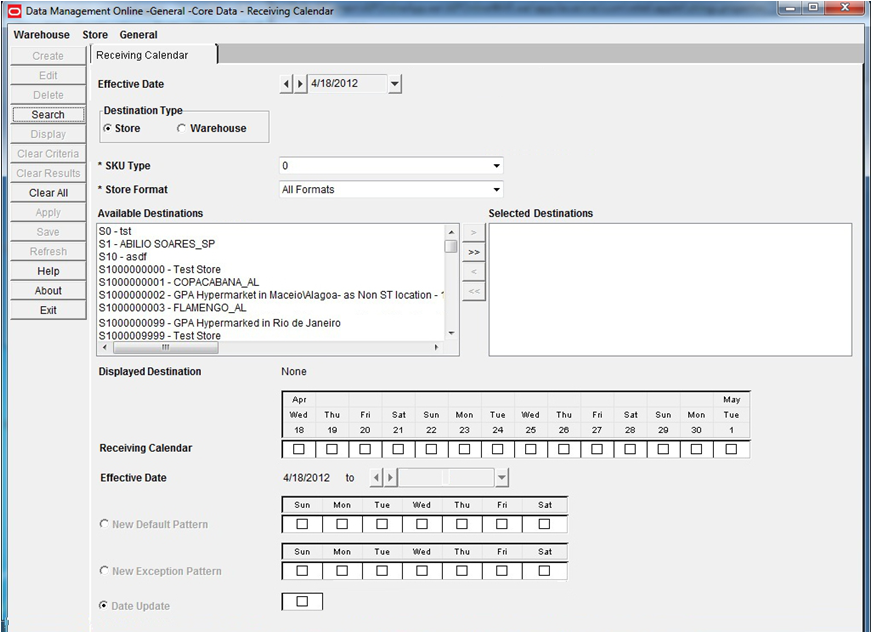Step end Effective Date forward
871x632 pixels.
[391, 478]
